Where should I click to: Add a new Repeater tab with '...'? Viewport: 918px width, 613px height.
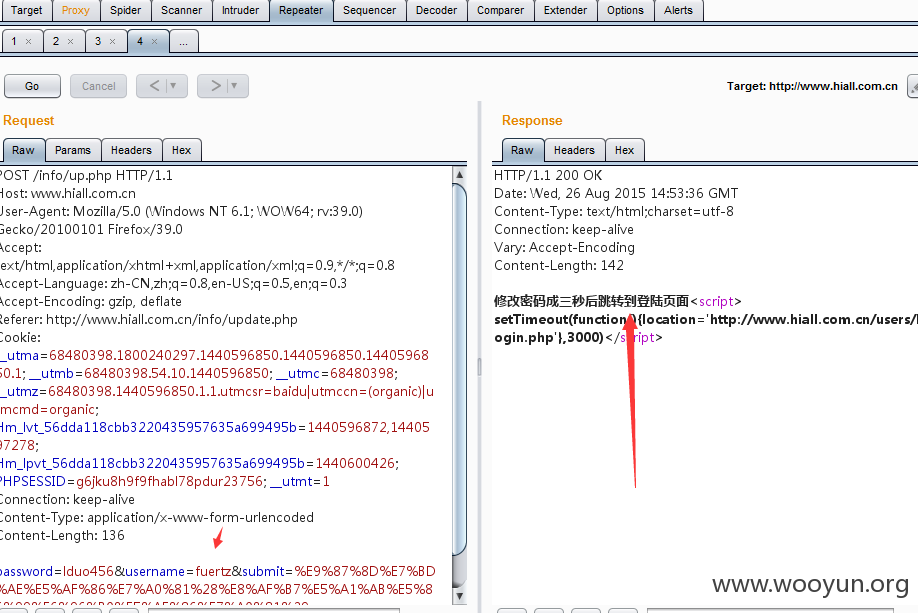coord(183,42)
